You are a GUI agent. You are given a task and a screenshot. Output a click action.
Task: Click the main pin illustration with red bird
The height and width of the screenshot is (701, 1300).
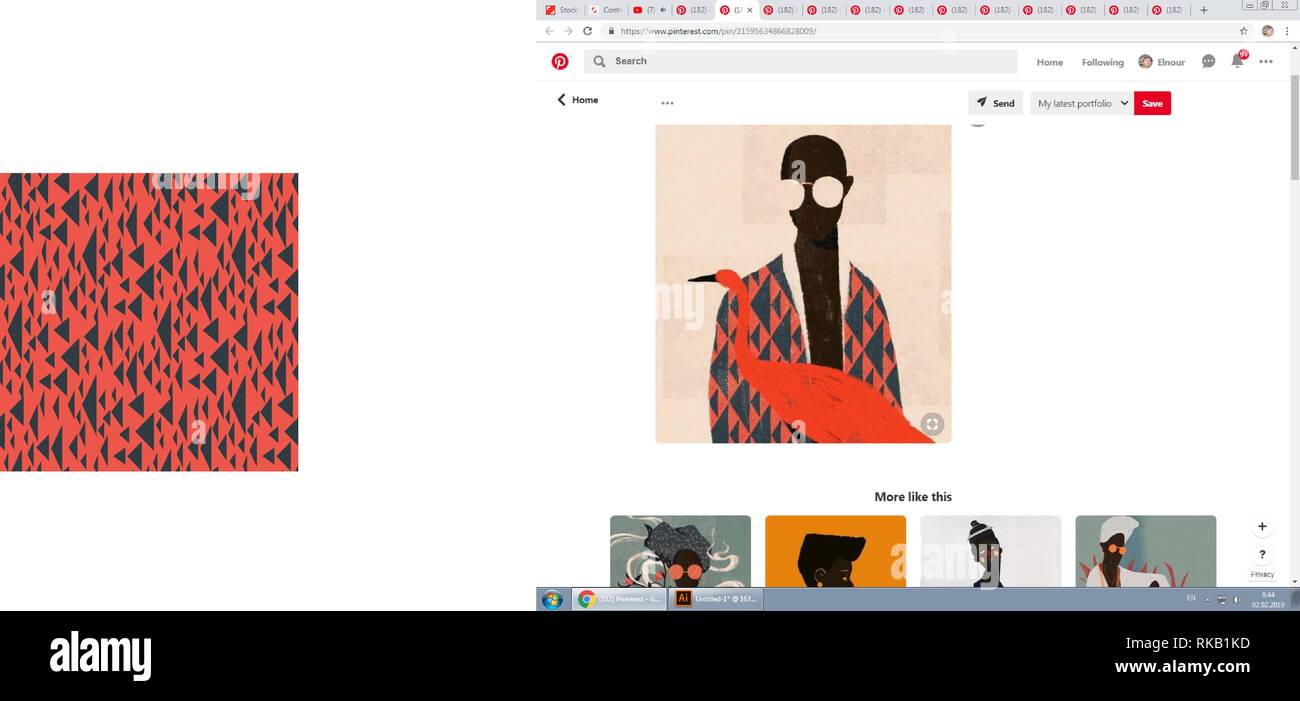point(803,284)
